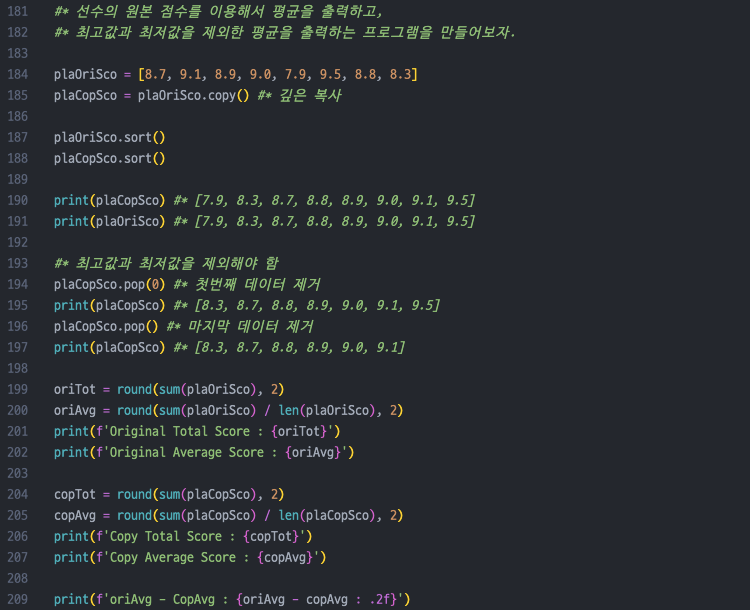Click the .2f format specifier on line 209
This screenshot has width=750, height=610.
pos(380,599)
